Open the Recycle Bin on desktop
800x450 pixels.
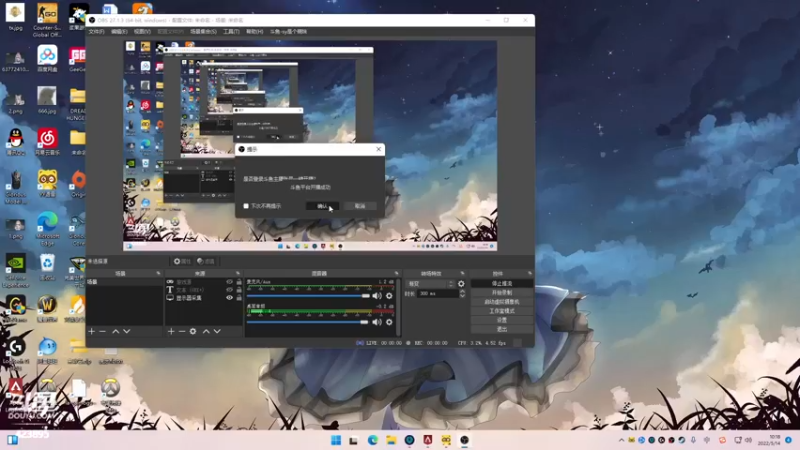click(47, 267)
